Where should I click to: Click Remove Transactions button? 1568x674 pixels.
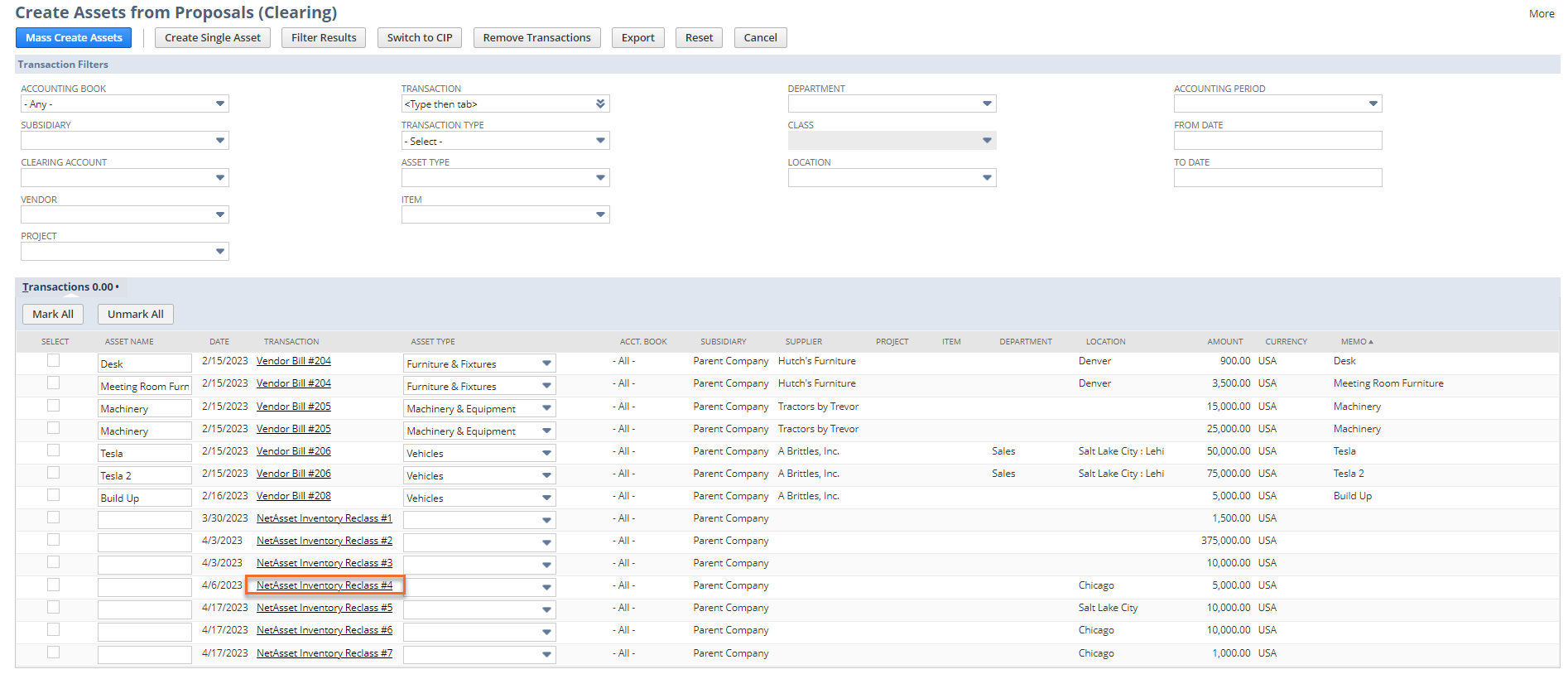(x=537, y=38)
